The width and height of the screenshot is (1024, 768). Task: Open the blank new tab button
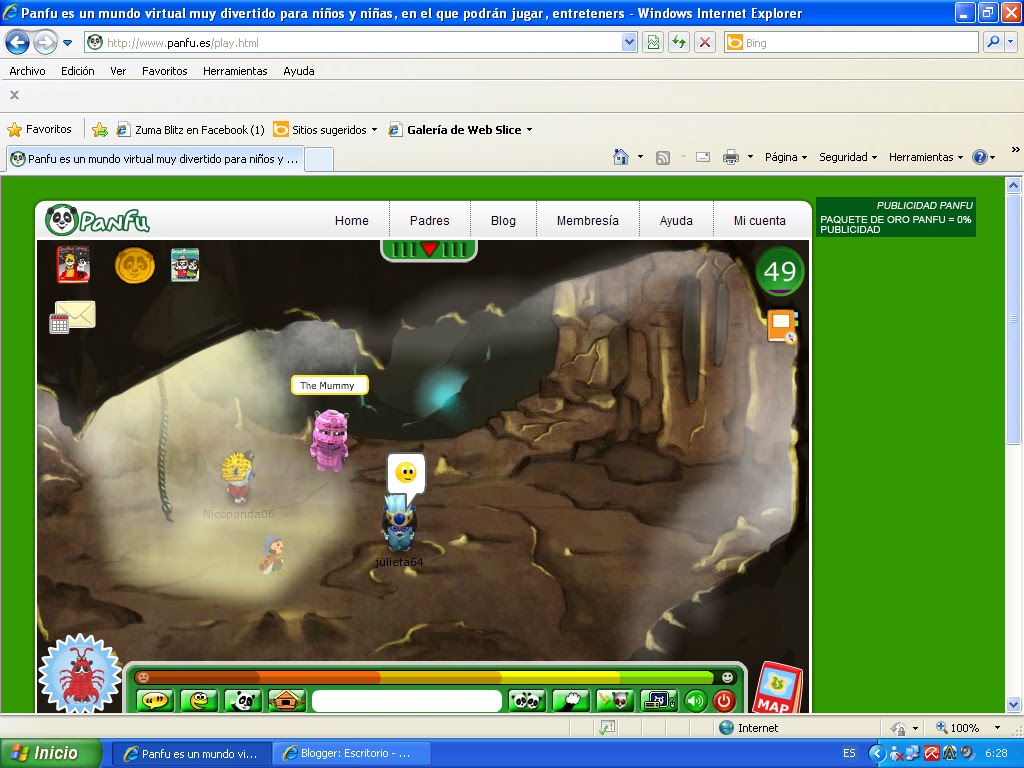(x=319, y=159)
